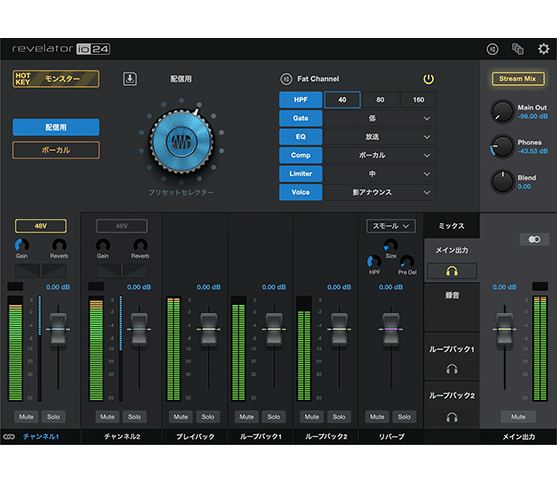
Task: Enable 48V phantom power on チャンネル1
Action: click(x=41, y=226)
